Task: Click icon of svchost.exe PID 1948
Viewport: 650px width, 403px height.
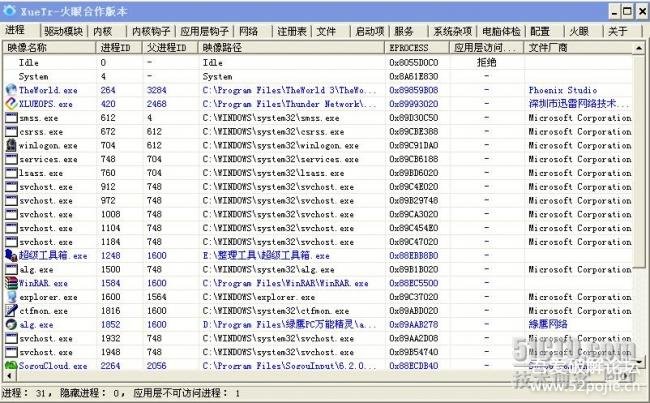Action: [x=11, y=352]
